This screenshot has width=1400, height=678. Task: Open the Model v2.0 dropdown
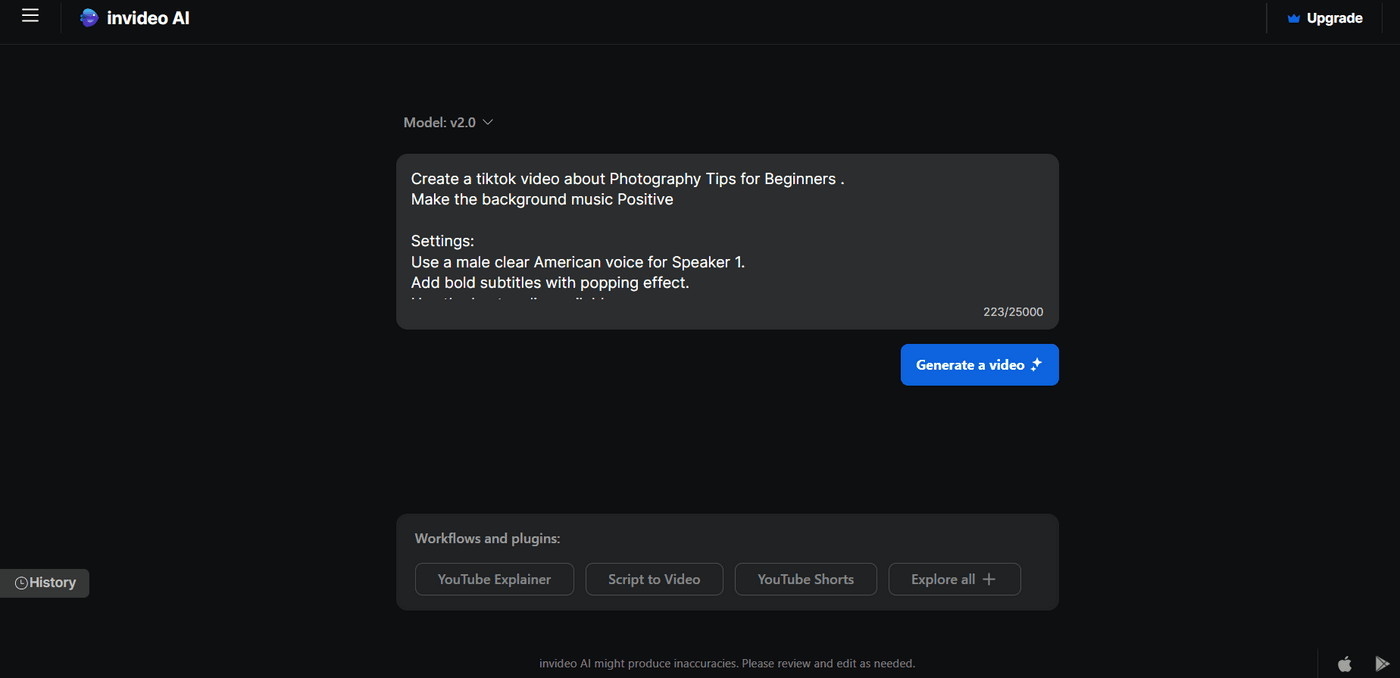tap(440, 122)
